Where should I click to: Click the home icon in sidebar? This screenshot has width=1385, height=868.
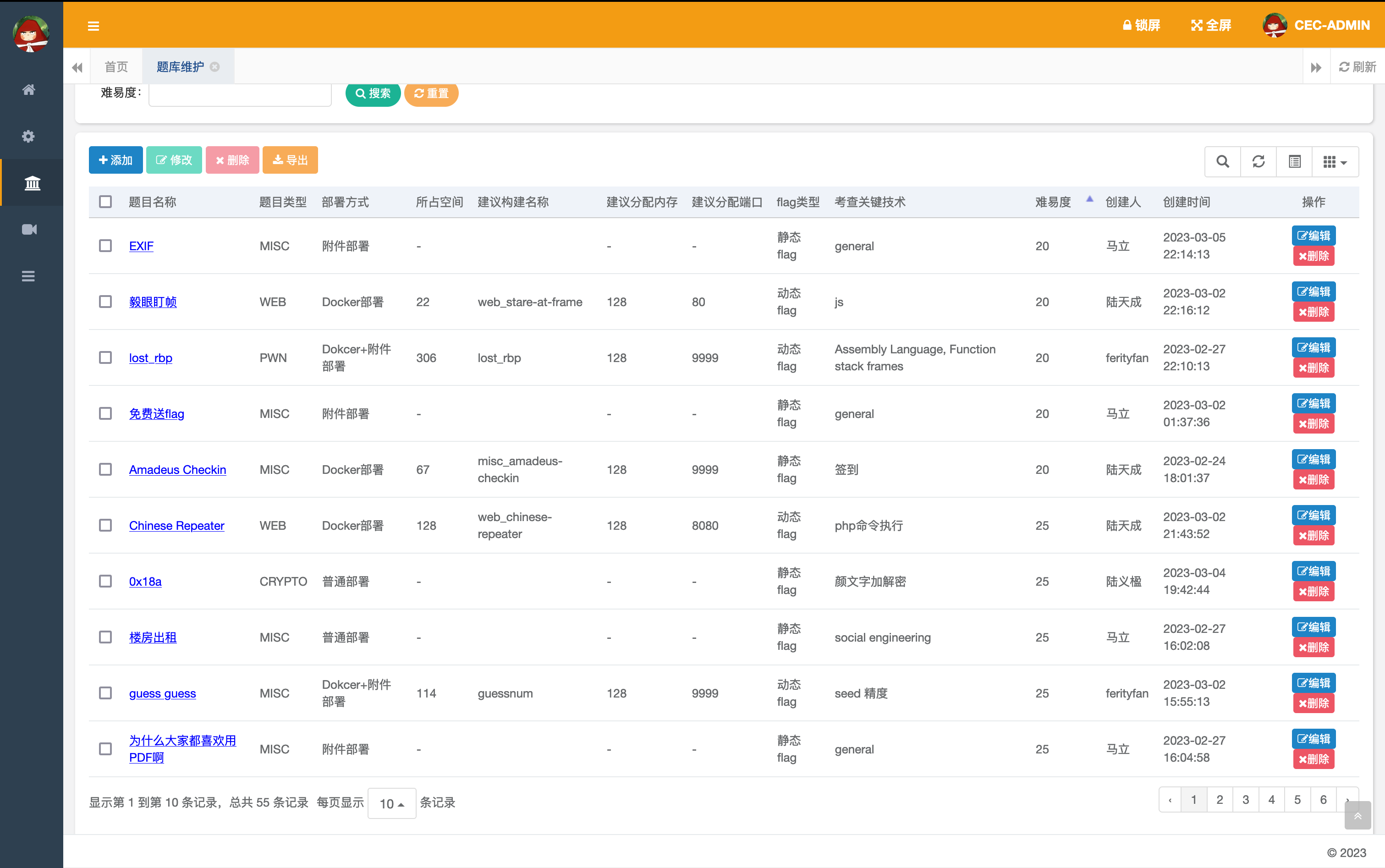[29, 89]
